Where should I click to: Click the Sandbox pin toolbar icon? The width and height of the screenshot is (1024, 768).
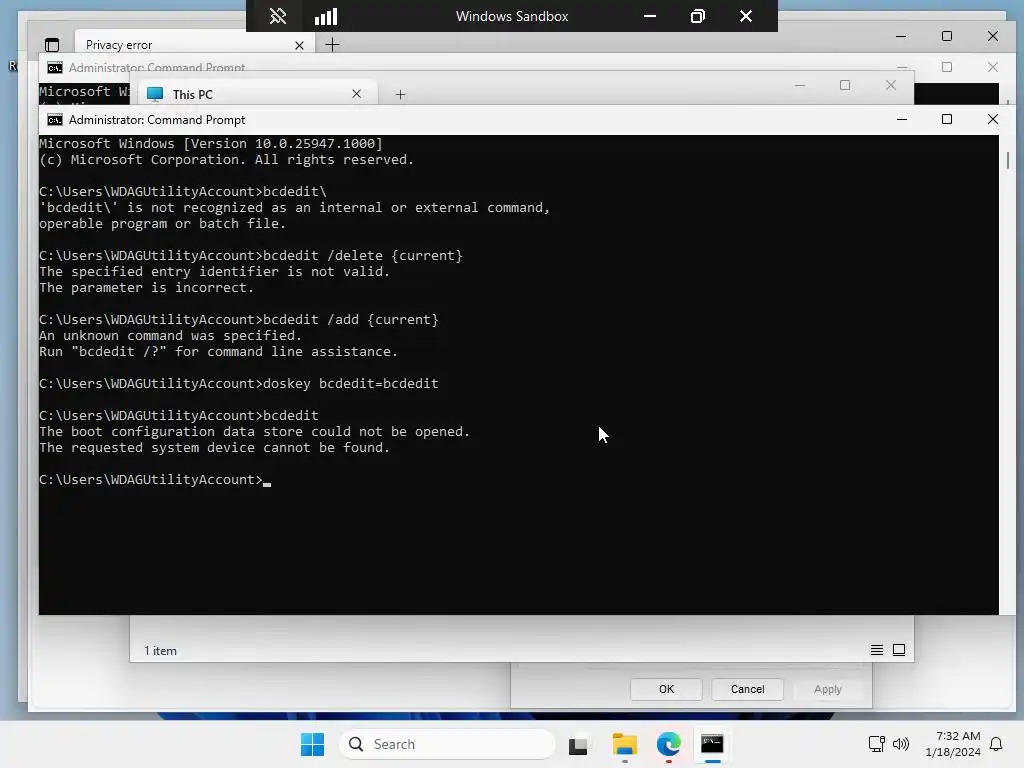click(278, 16)
